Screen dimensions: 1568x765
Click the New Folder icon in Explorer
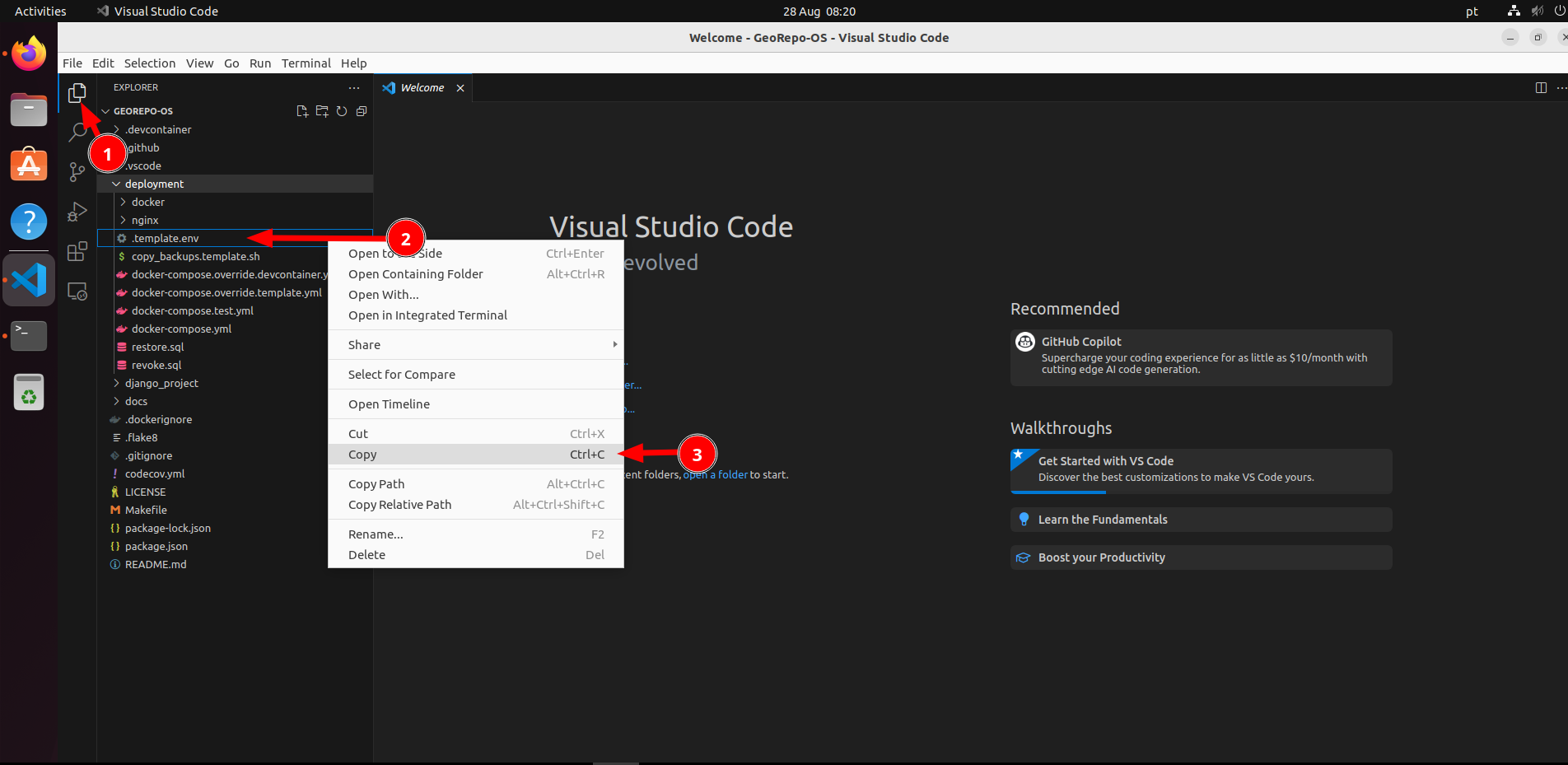[322, 111]
